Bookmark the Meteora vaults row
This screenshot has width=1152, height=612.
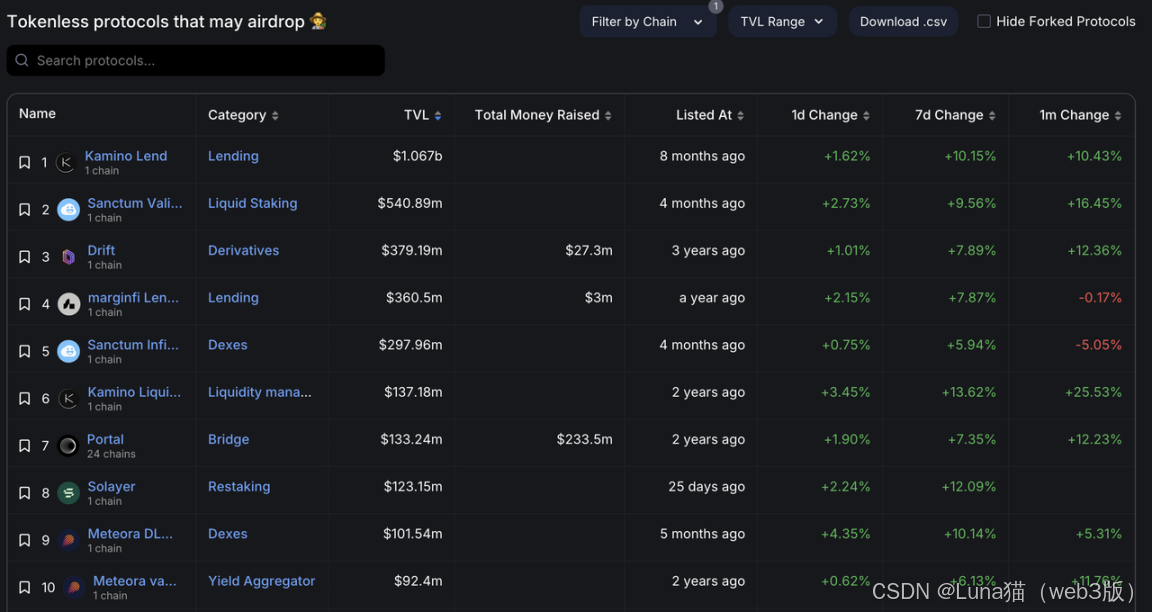pyautogui.click(x=24, y=587)
